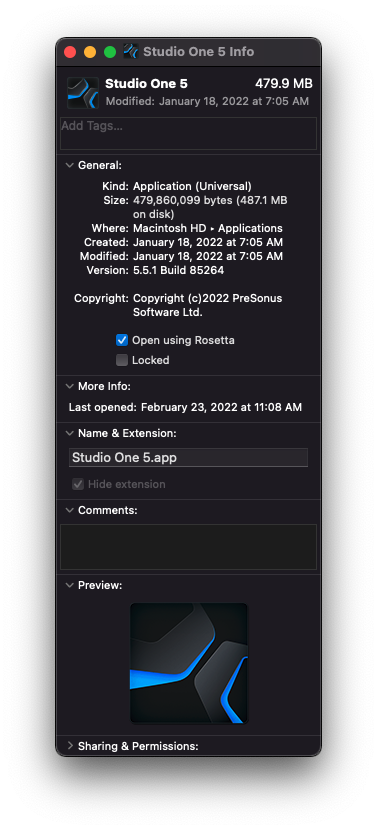The image size is (377, 830).
Task: Toggle the Hide extension checkbox
Action: point(78,484)
